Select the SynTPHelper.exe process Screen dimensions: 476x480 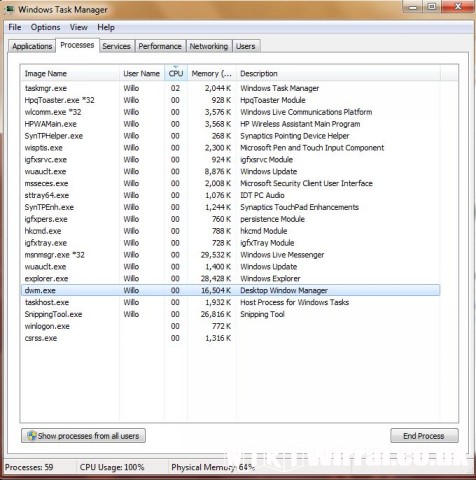click(x=230, y=136)
